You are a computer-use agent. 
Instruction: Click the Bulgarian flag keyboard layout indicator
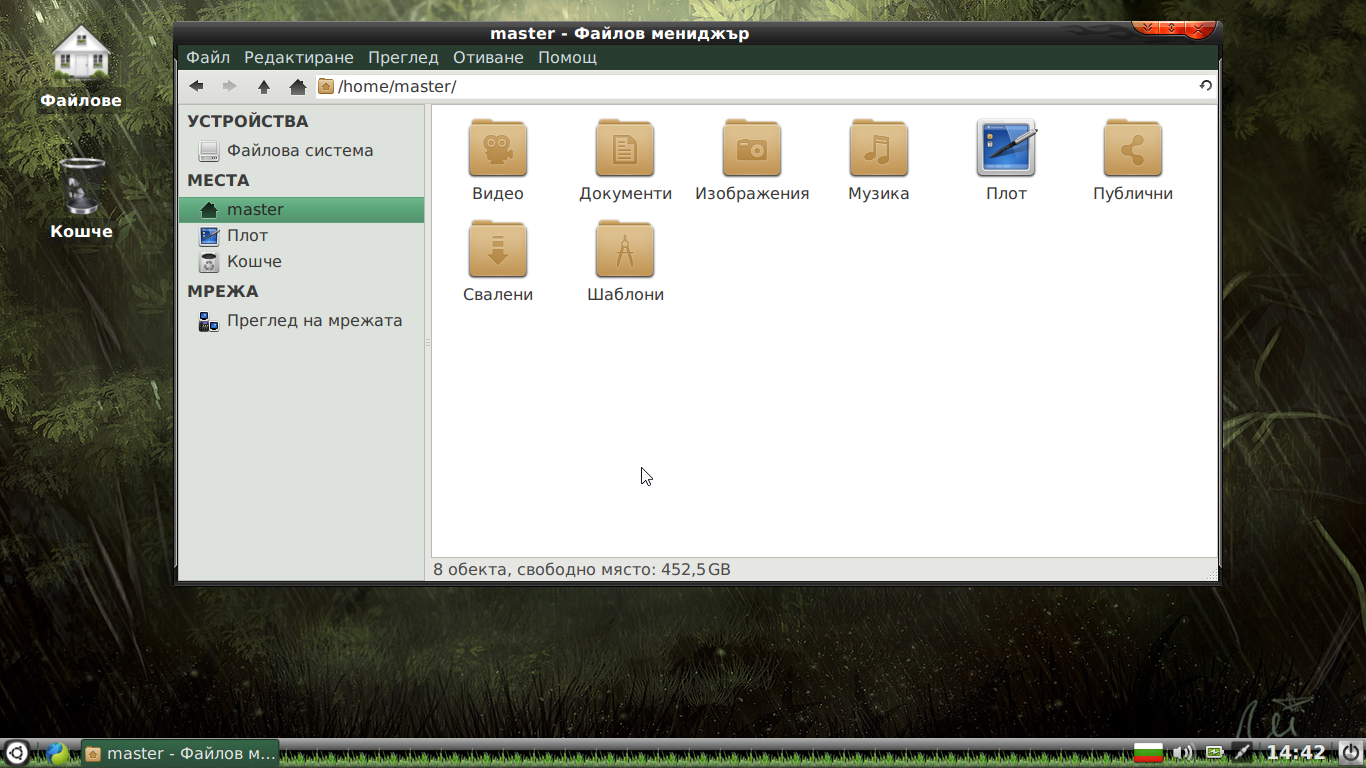[x=1149, y=752]
